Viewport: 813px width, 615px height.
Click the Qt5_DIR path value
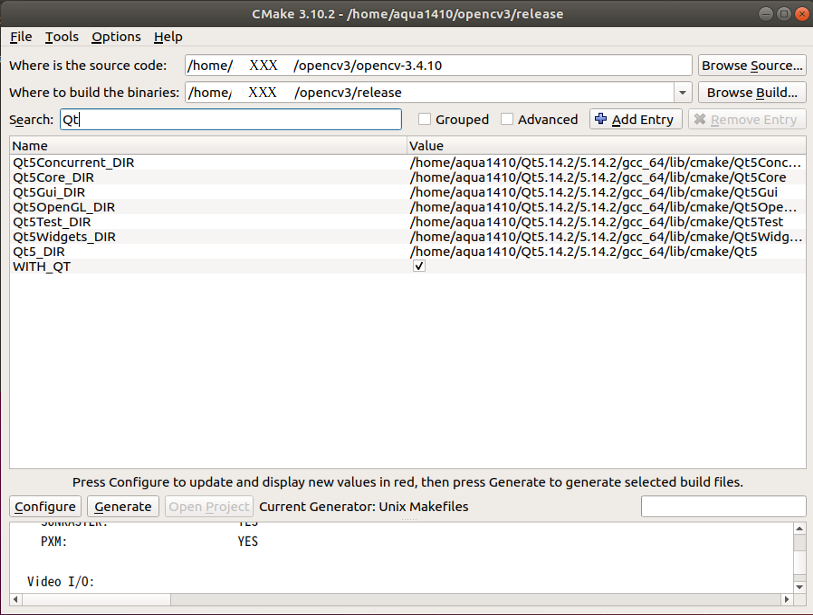583,251
